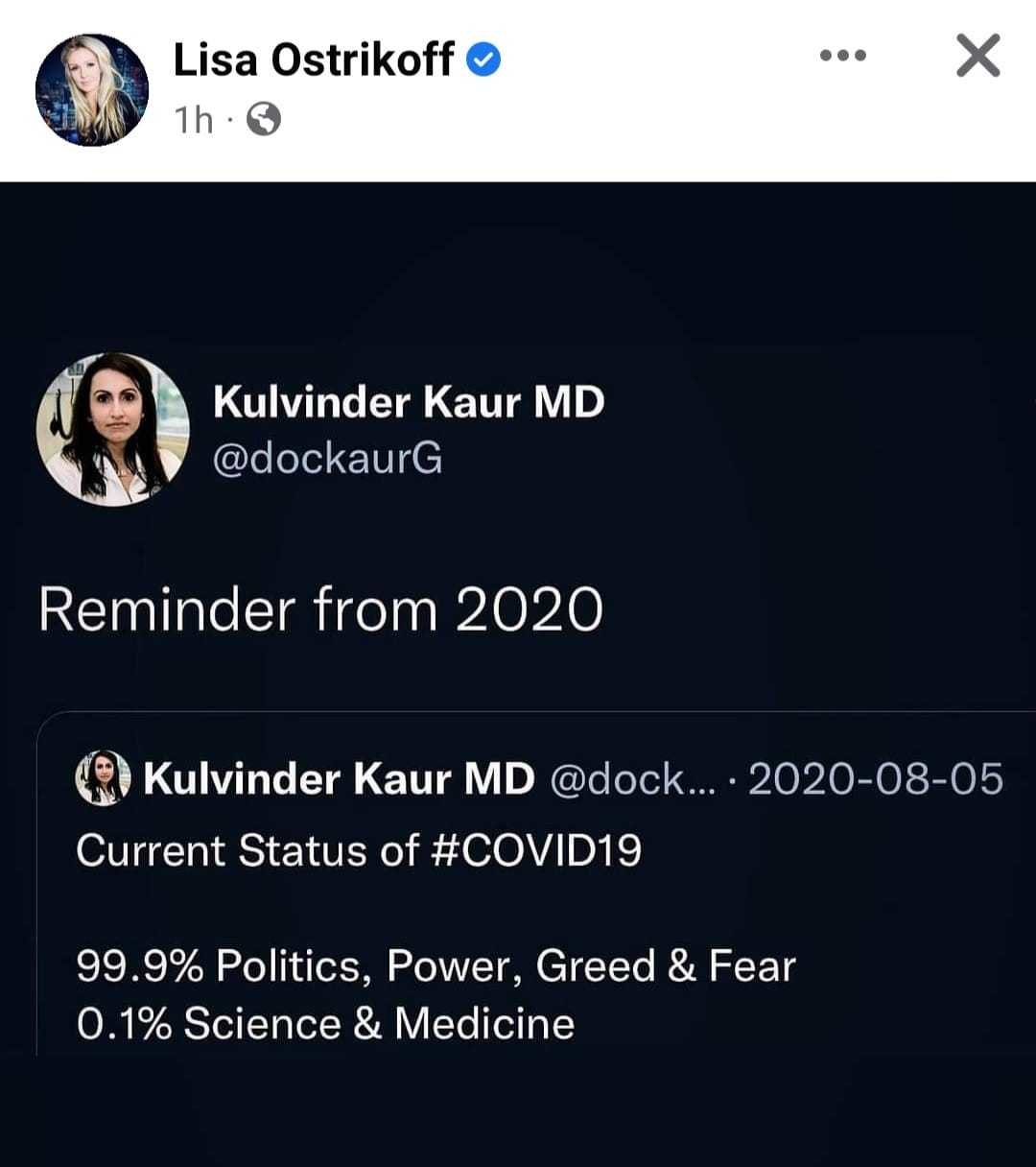Screen dimensions: 1036x1167
Task: Click the 99.9% Politics, Power, Greed line
Action: (x=436, y=966)
